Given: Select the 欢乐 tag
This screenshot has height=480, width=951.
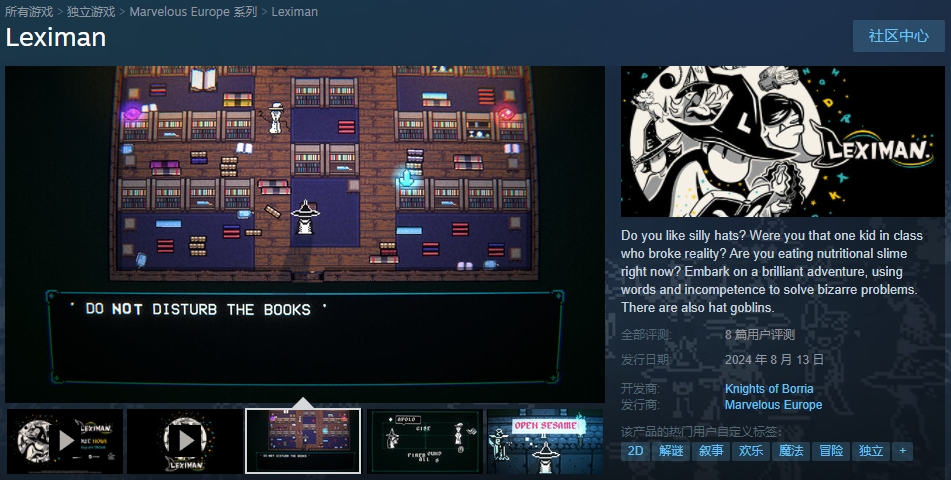Looking at the screenshot, I should pyautogui.click(x=751, y=451).
